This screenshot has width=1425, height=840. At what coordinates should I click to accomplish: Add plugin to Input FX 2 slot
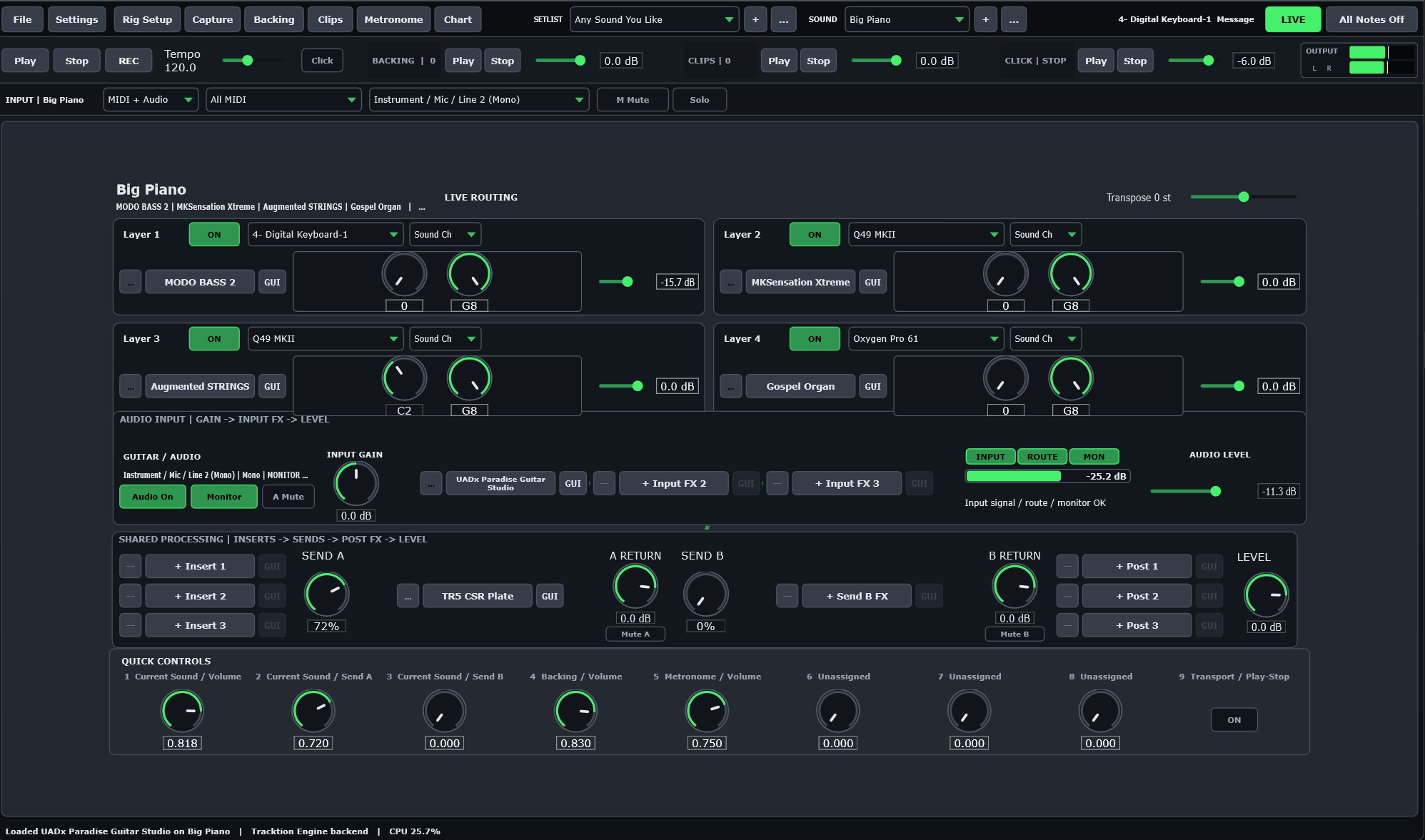[x=674, y=483]
